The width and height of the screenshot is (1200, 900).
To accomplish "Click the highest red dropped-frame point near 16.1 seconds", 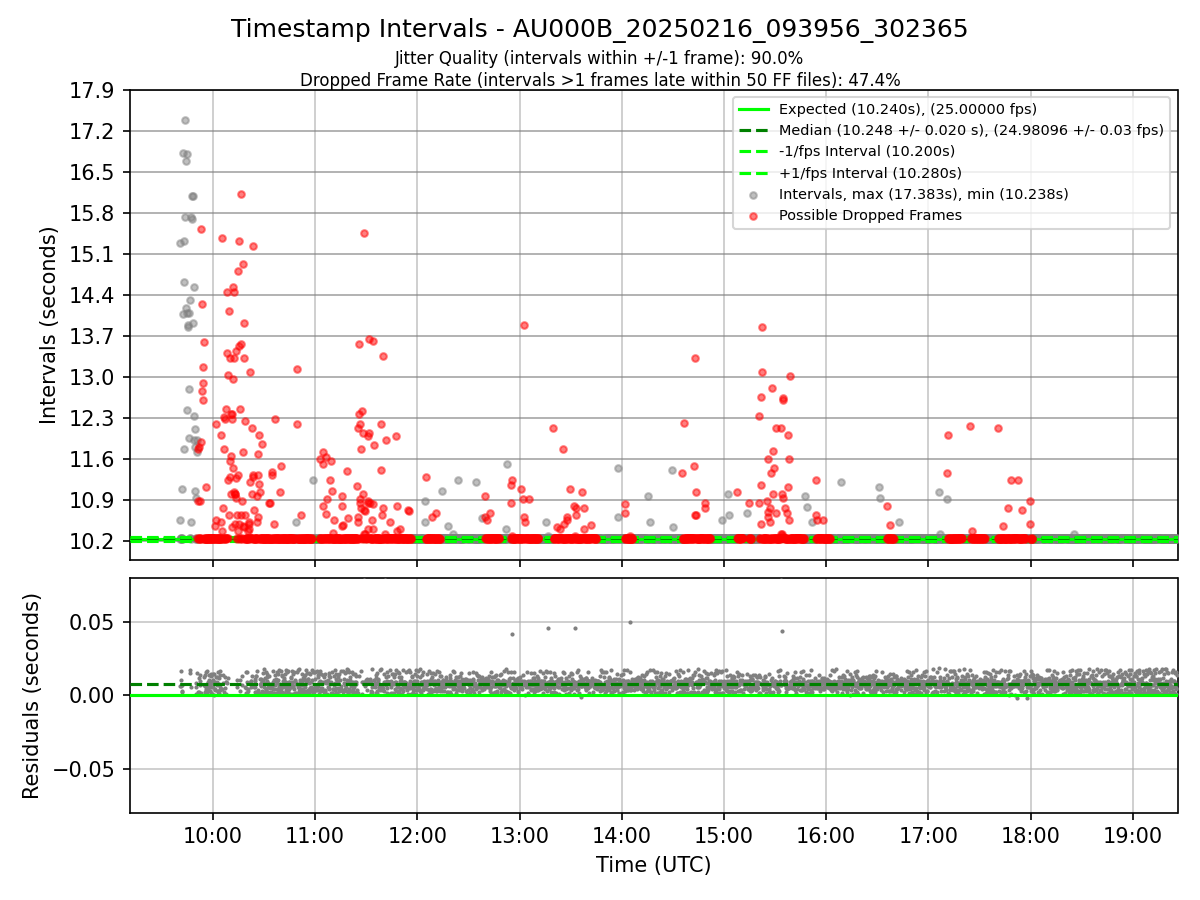I will [x=241, y=194].
